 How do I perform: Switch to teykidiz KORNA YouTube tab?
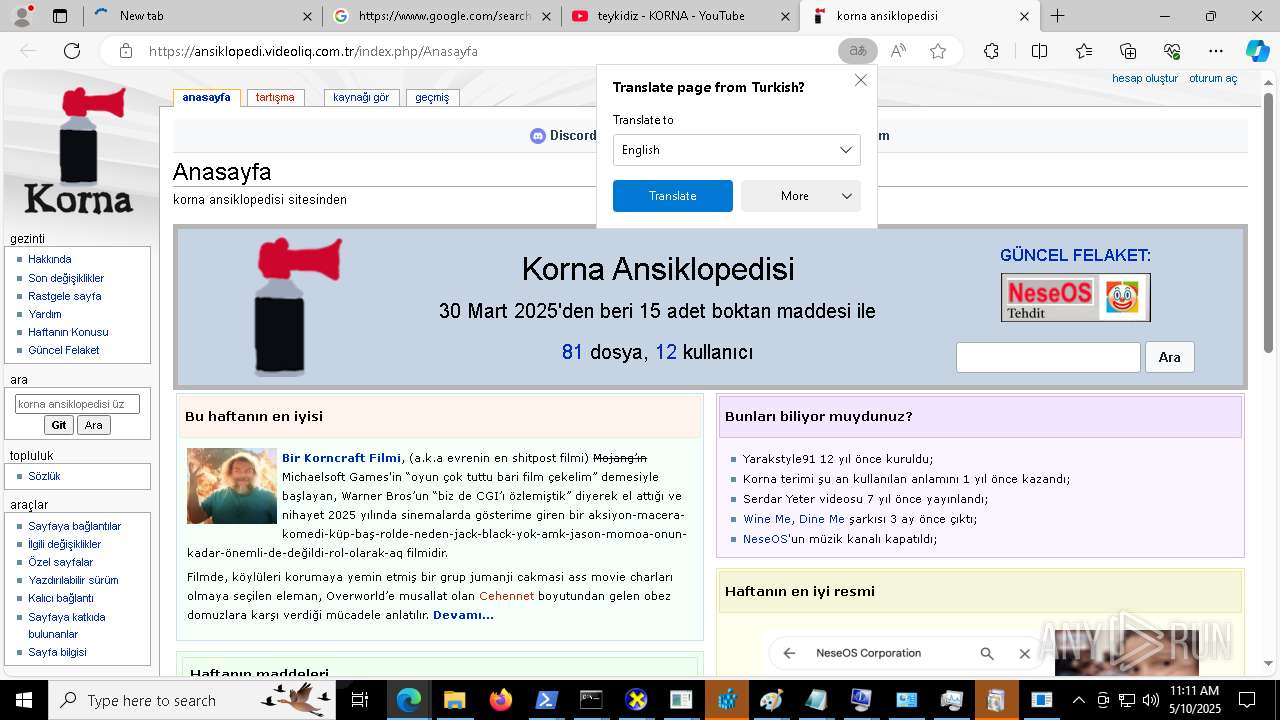[x=681, y=16]
